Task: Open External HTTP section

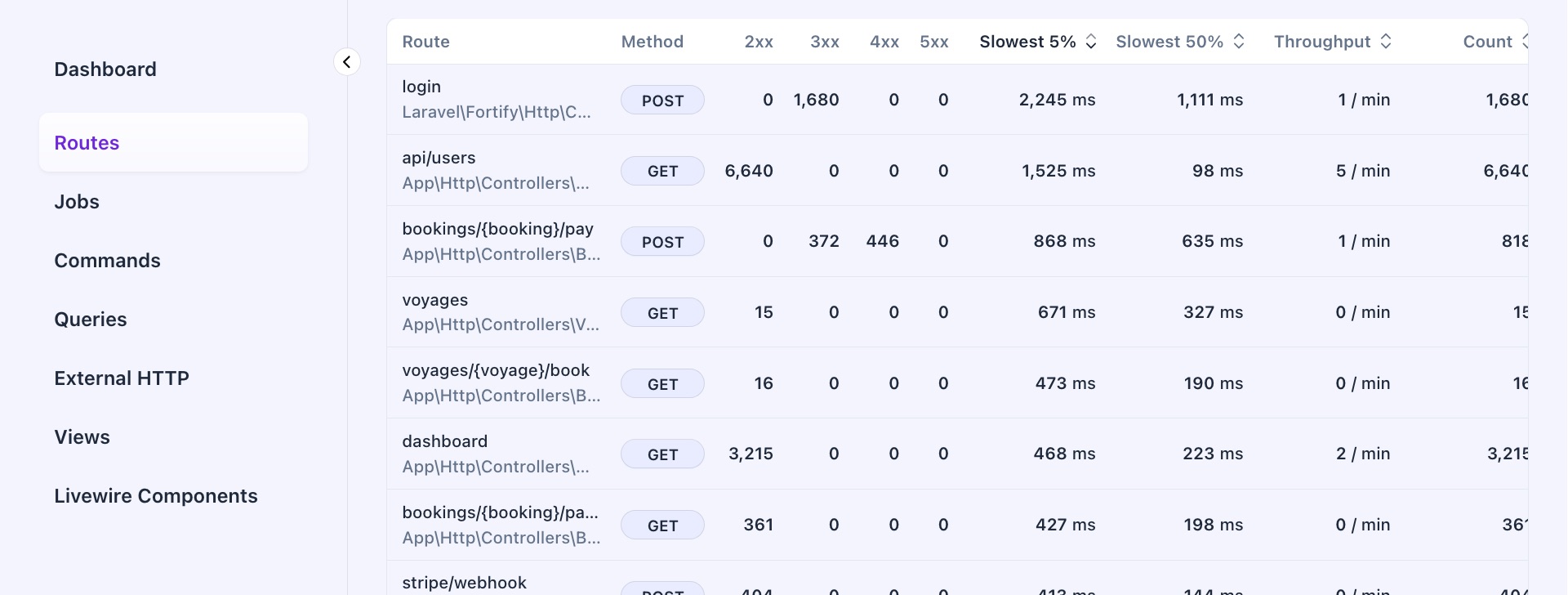Action: (x=122, y=378)
